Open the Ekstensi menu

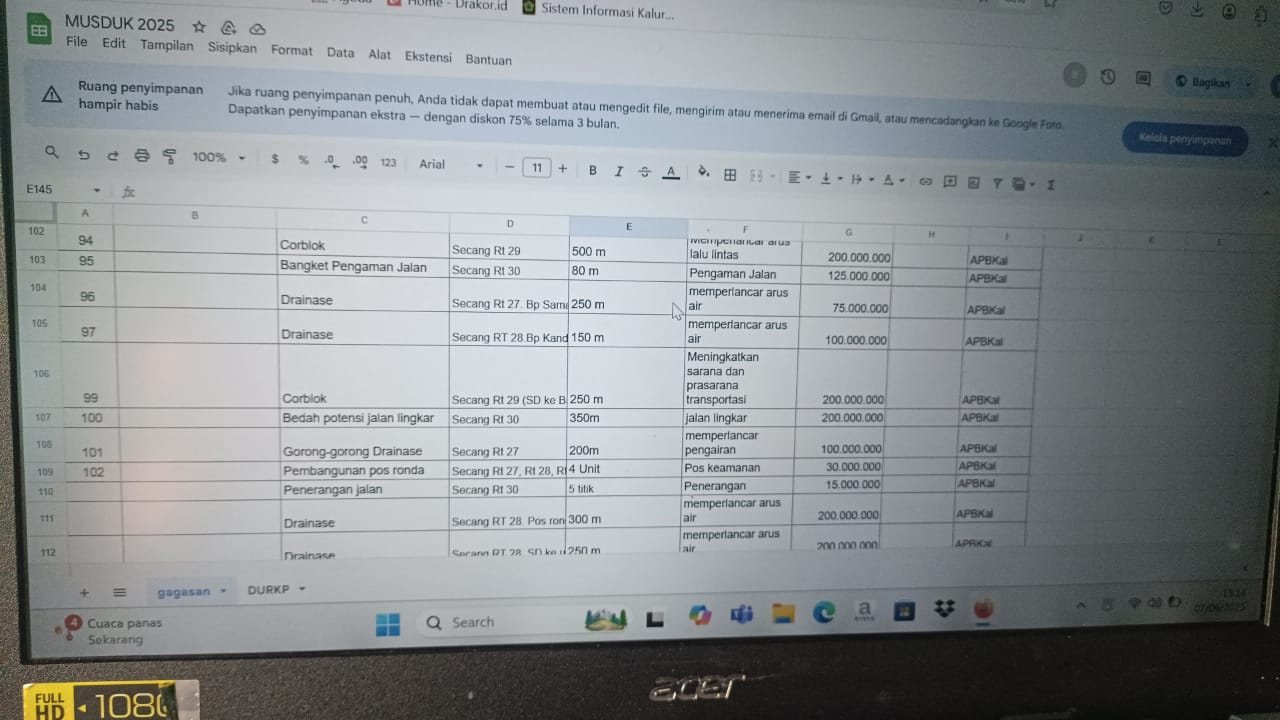(x=428, y=57)
